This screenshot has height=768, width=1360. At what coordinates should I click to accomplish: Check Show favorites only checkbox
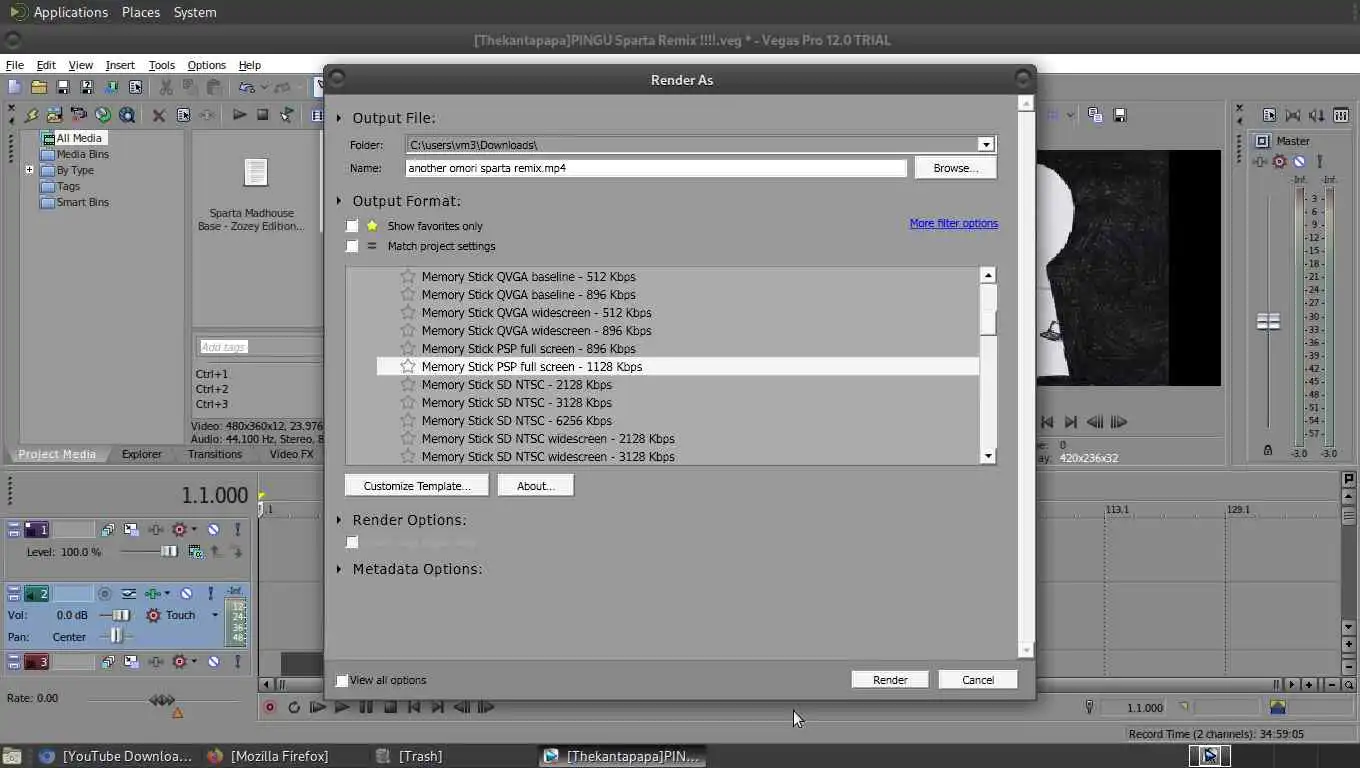pyautogui.click(x=352, y=226)
